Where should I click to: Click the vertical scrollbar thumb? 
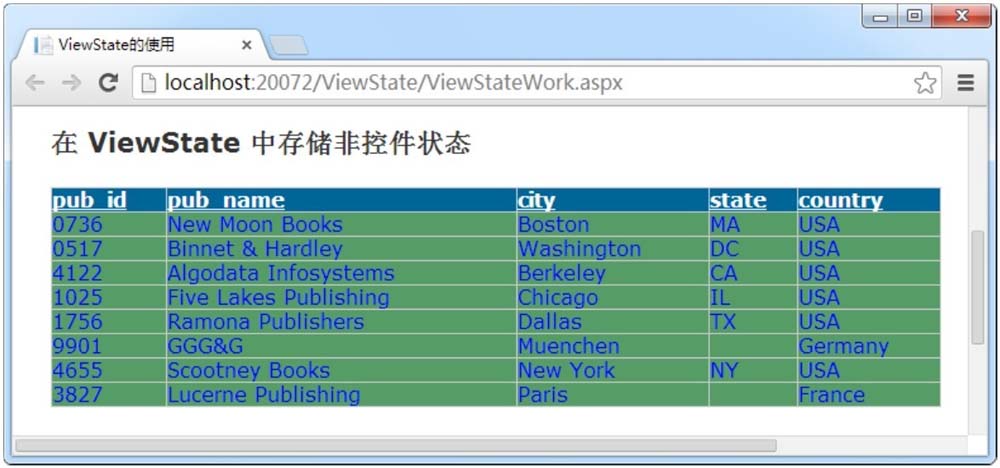point(977,288)
